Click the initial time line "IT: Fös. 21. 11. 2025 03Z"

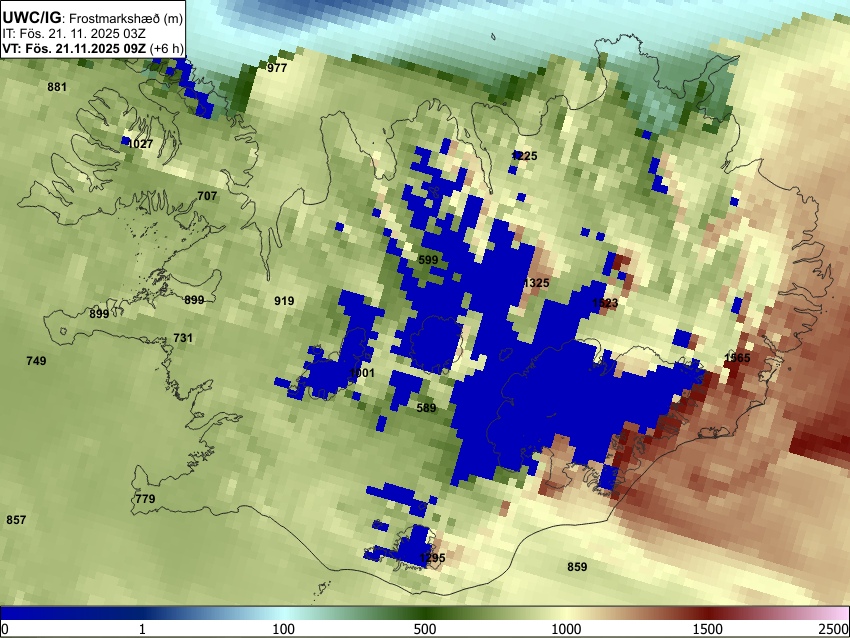tap(74, 34)
